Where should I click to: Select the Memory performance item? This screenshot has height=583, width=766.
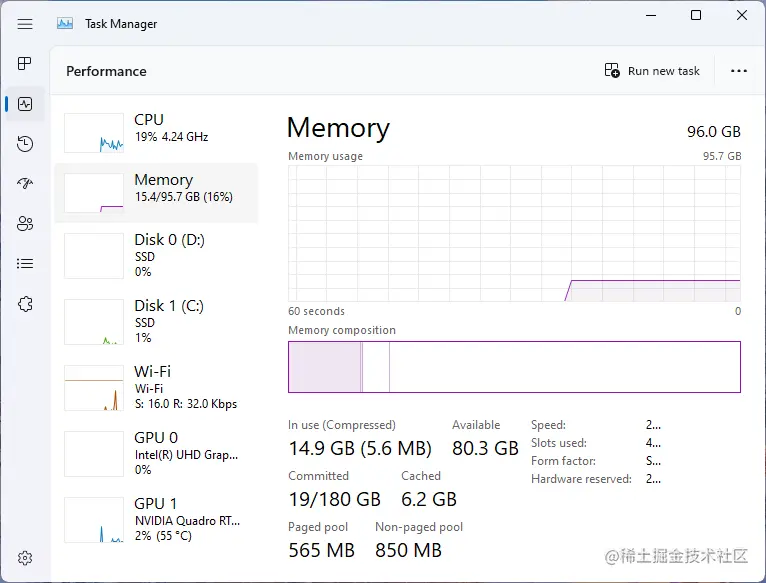click(156, 193)
